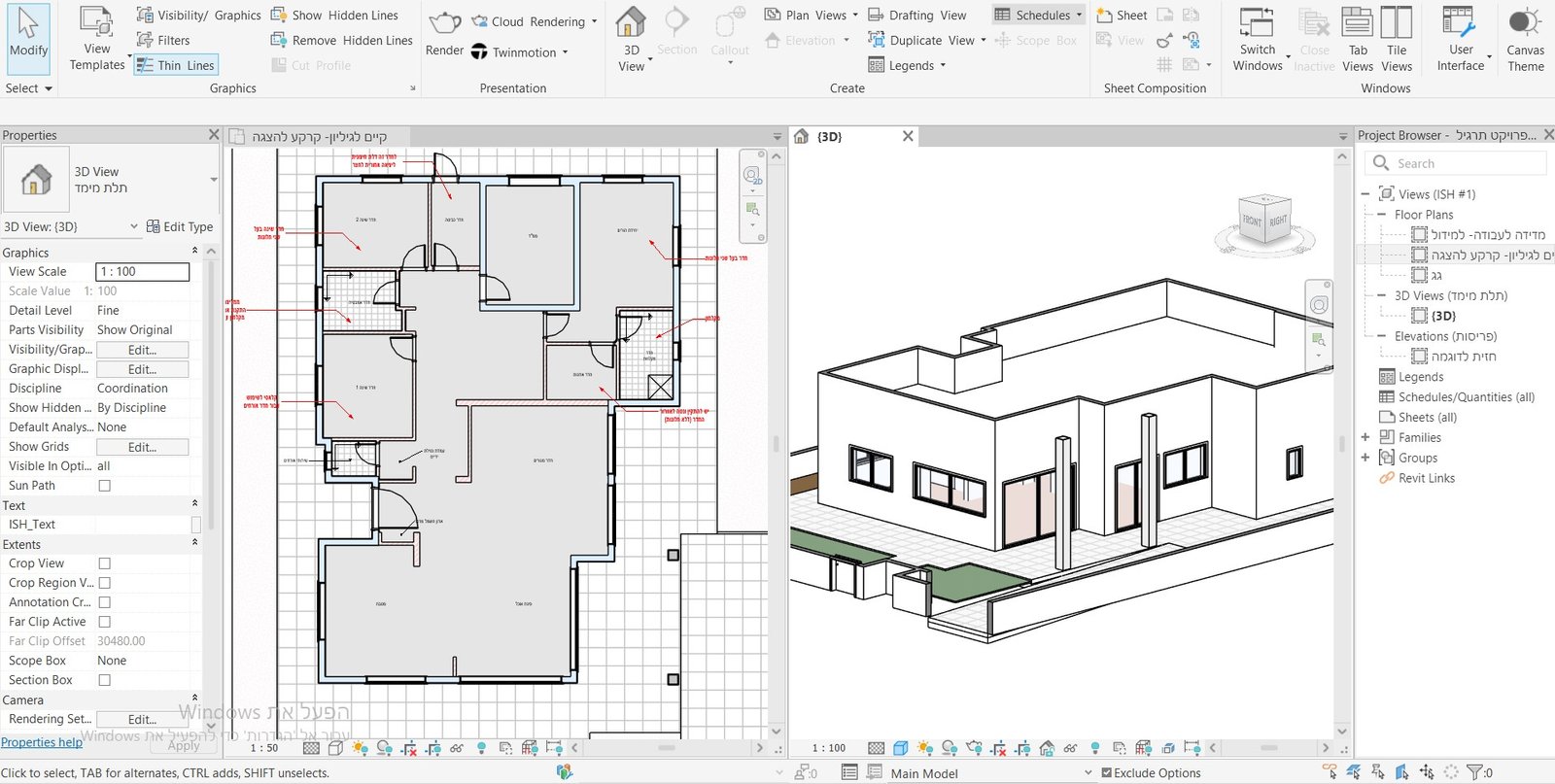Expand Families node in Project Browser
This screenshot has width=1555, height=784.
click(x=1365, y=437)
